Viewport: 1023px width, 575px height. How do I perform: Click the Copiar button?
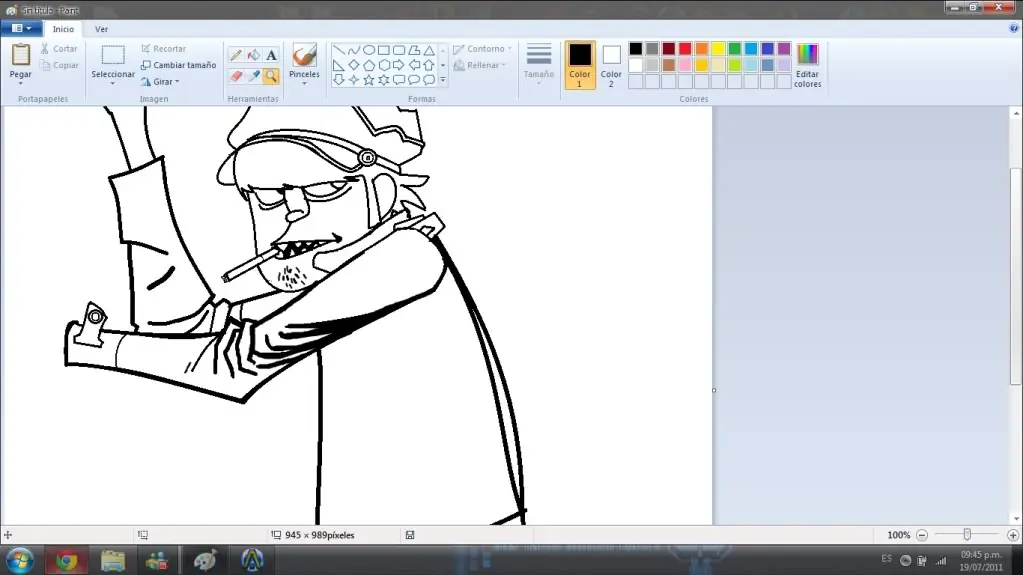(x=59, y=65)
